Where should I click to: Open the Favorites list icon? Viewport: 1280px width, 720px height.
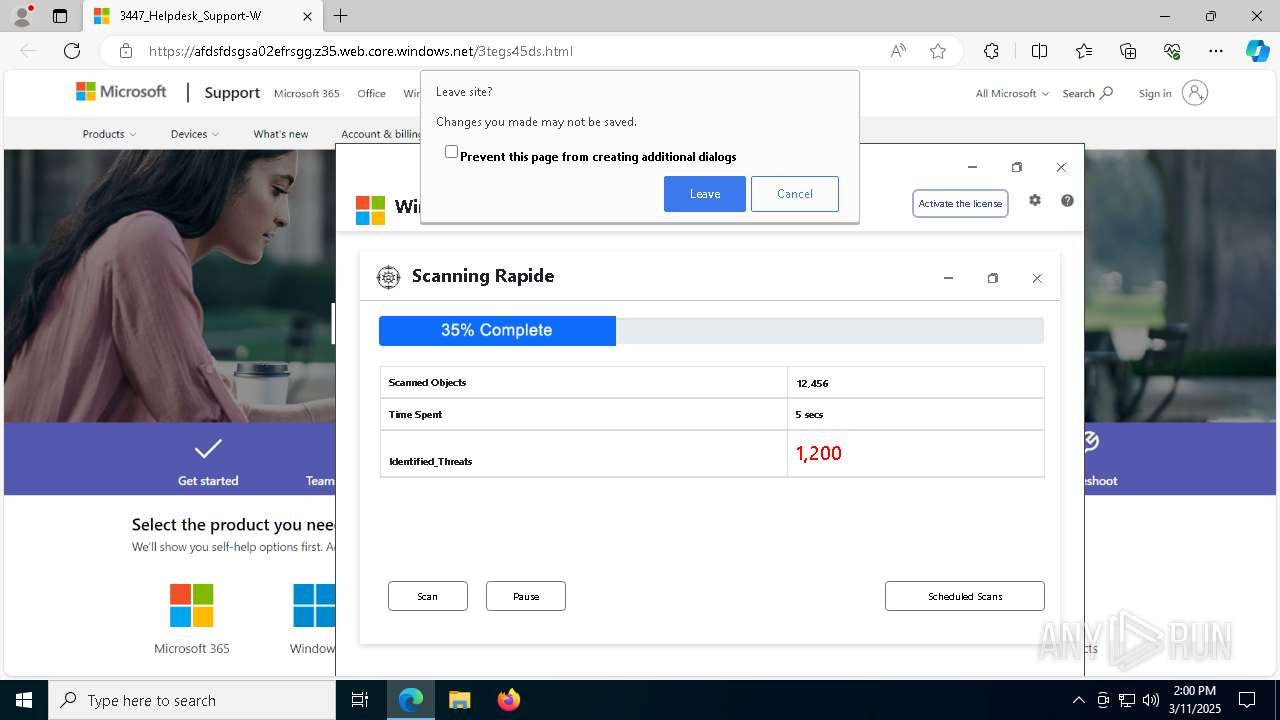(1084, 51)
